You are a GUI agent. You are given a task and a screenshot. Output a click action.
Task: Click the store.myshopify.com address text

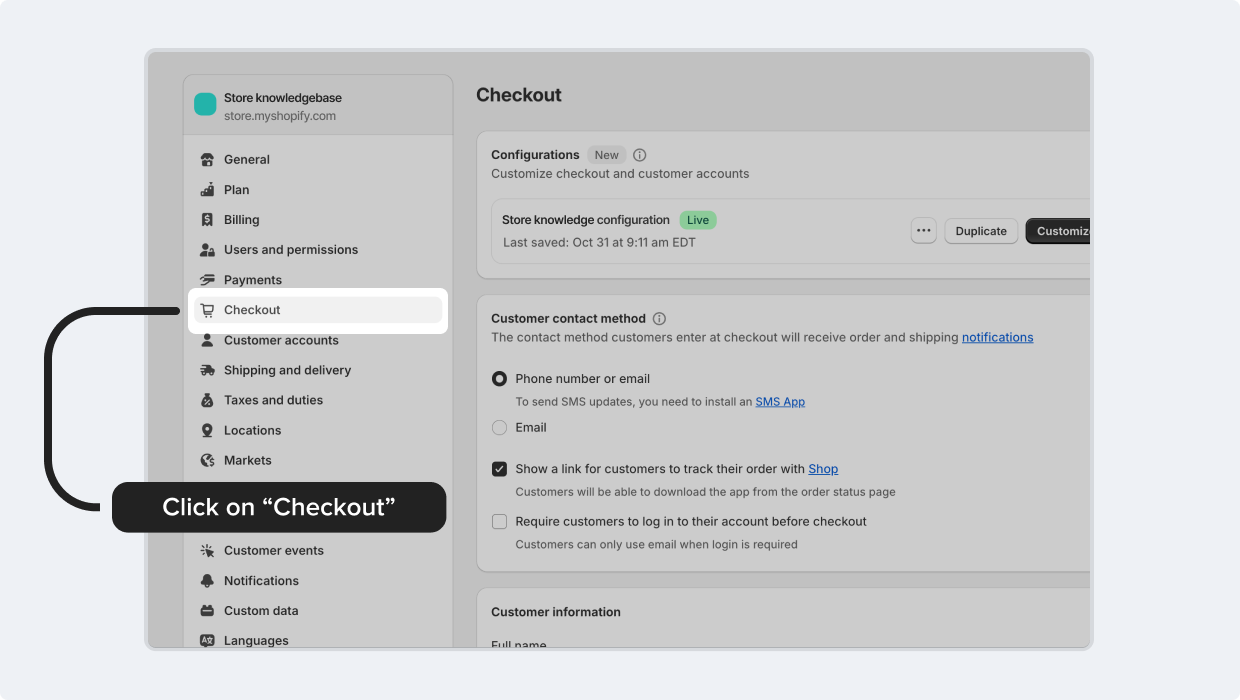tap(280, 116)
